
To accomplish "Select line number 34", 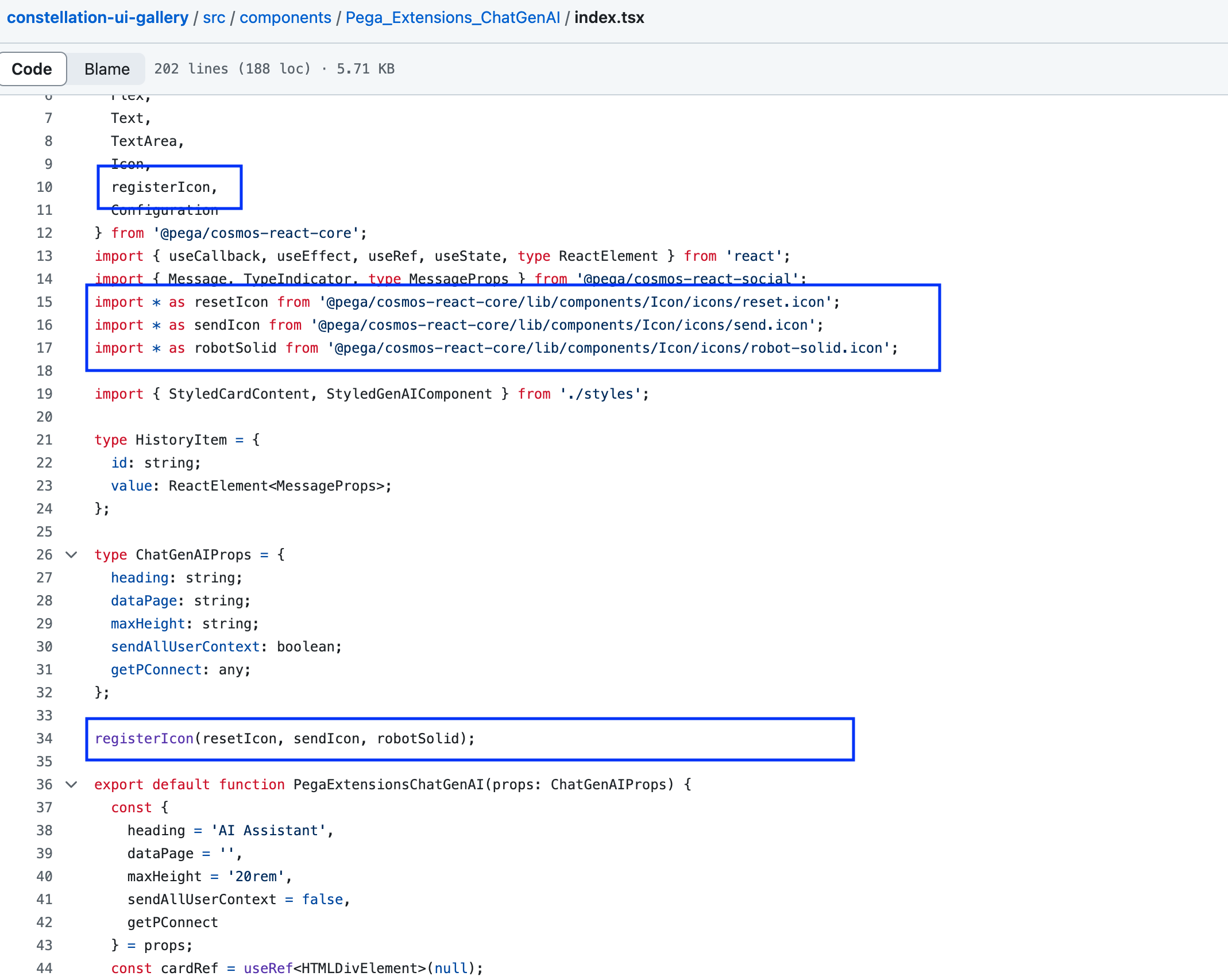I will pyautogui.click(x=44, y=738).
